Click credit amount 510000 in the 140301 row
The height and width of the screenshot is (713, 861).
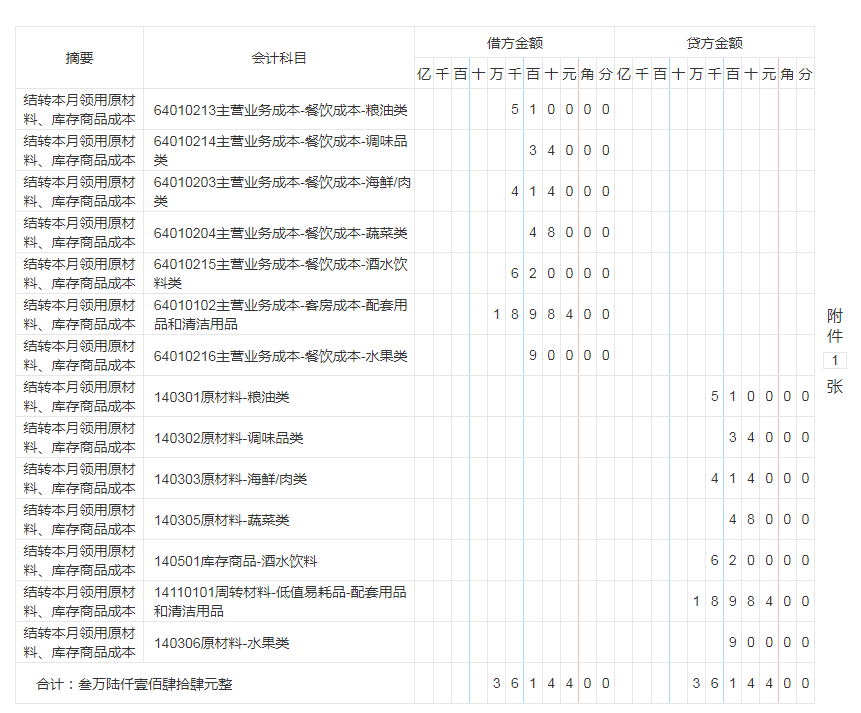pos(760,396)
